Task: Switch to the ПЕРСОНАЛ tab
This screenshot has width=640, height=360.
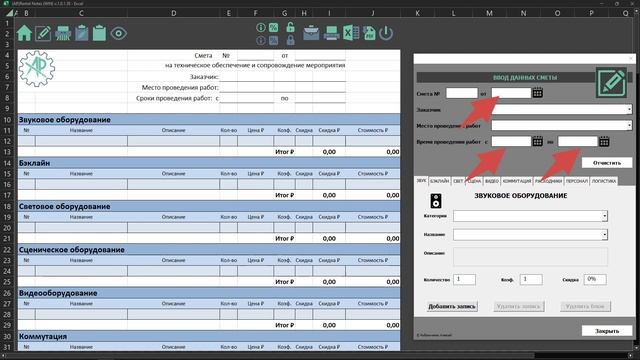Action: coord(576,181)
